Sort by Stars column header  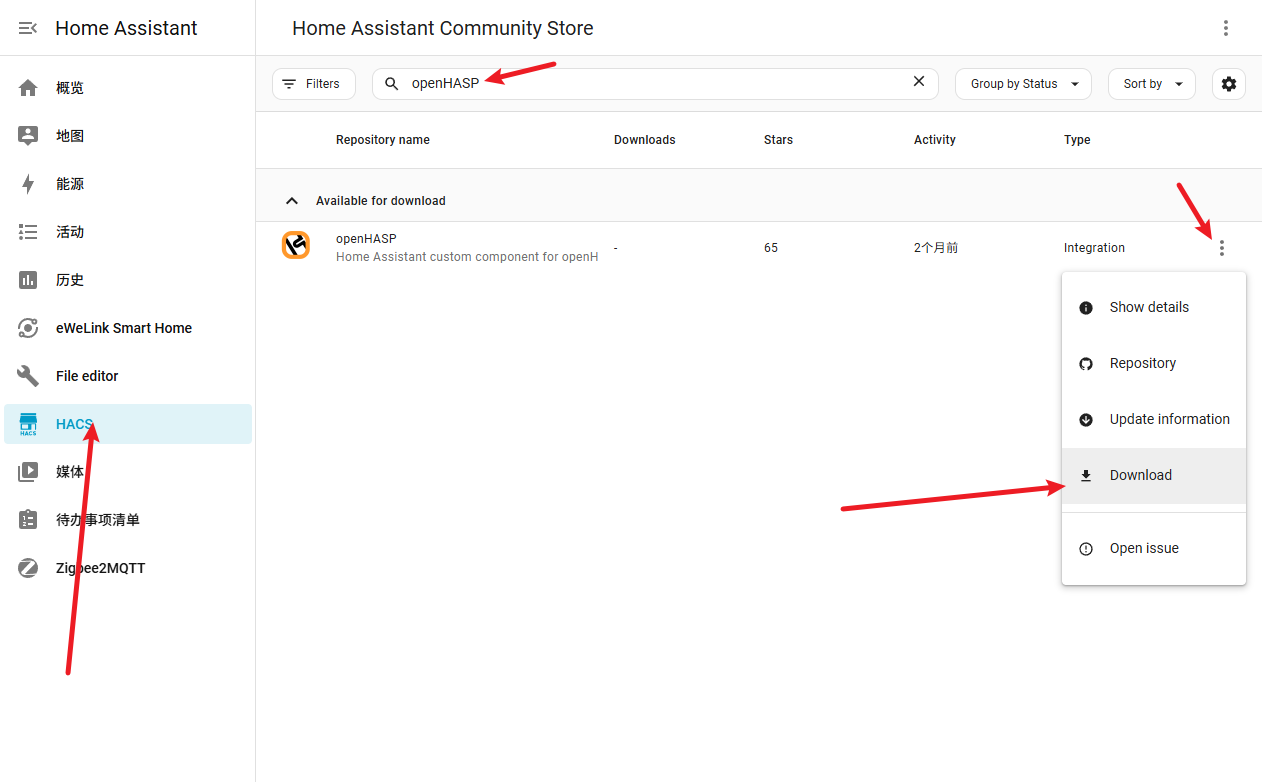tap(778, 140)
